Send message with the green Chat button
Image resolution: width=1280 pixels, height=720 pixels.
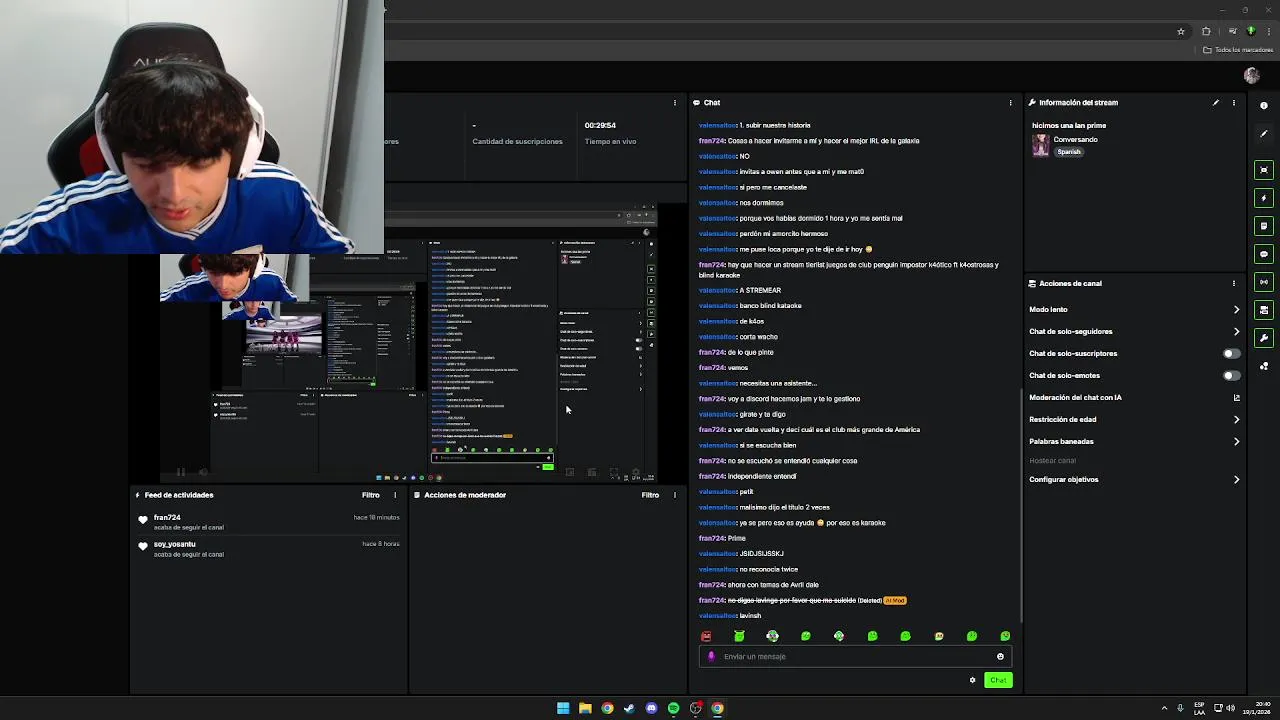coord(998,680)
